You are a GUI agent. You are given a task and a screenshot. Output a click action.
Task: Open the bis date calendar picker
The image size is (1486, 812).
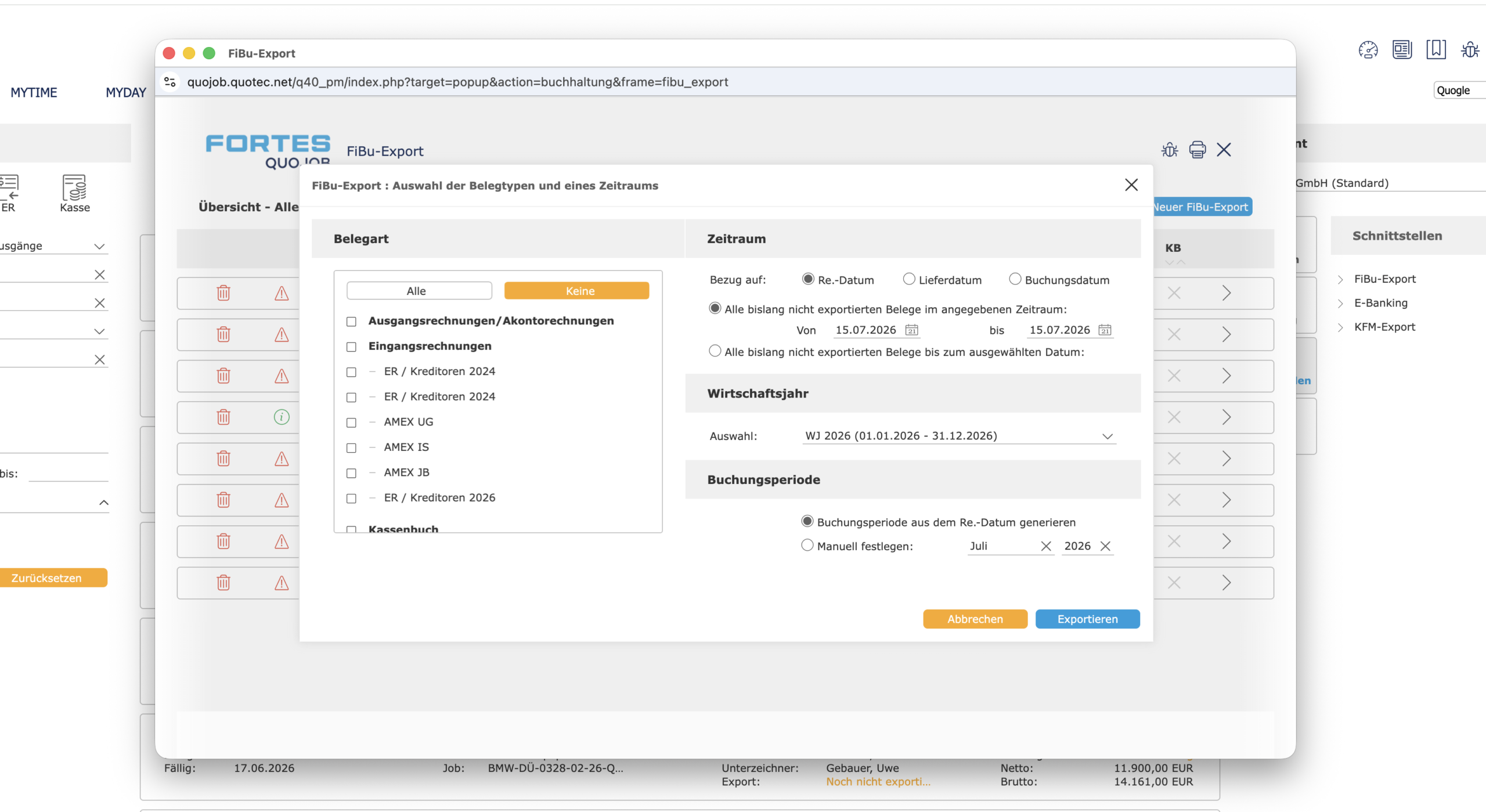(1105, 330)
